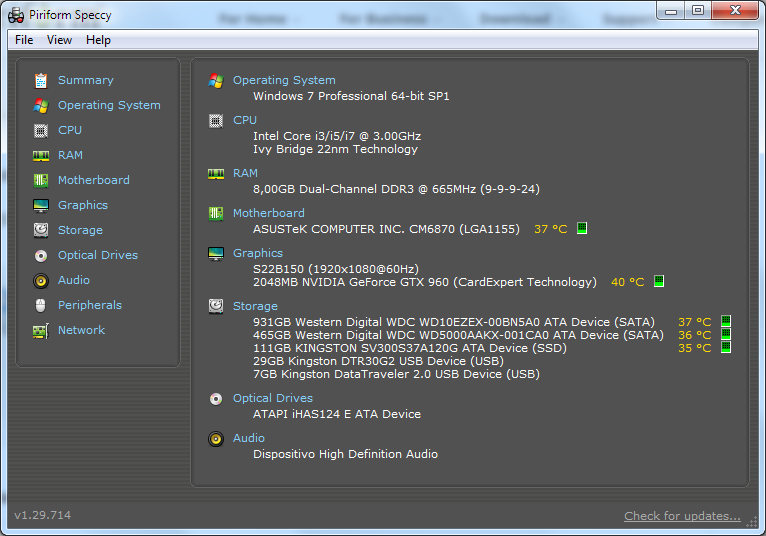Open the Network section in sidebar

tap(82, 330)
